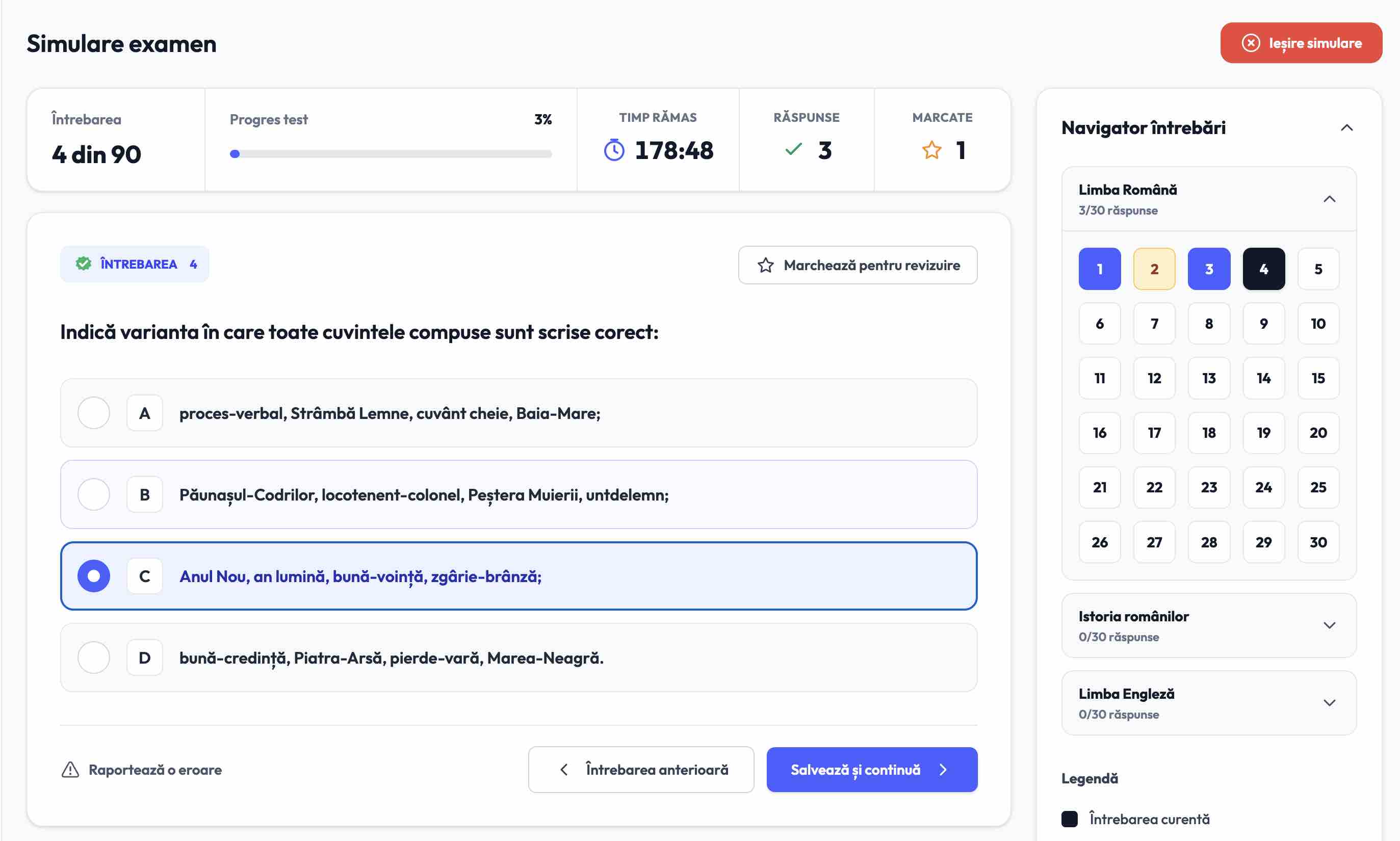Go to question 12
1400x841 pixels.
click(x=1154, y=378)
